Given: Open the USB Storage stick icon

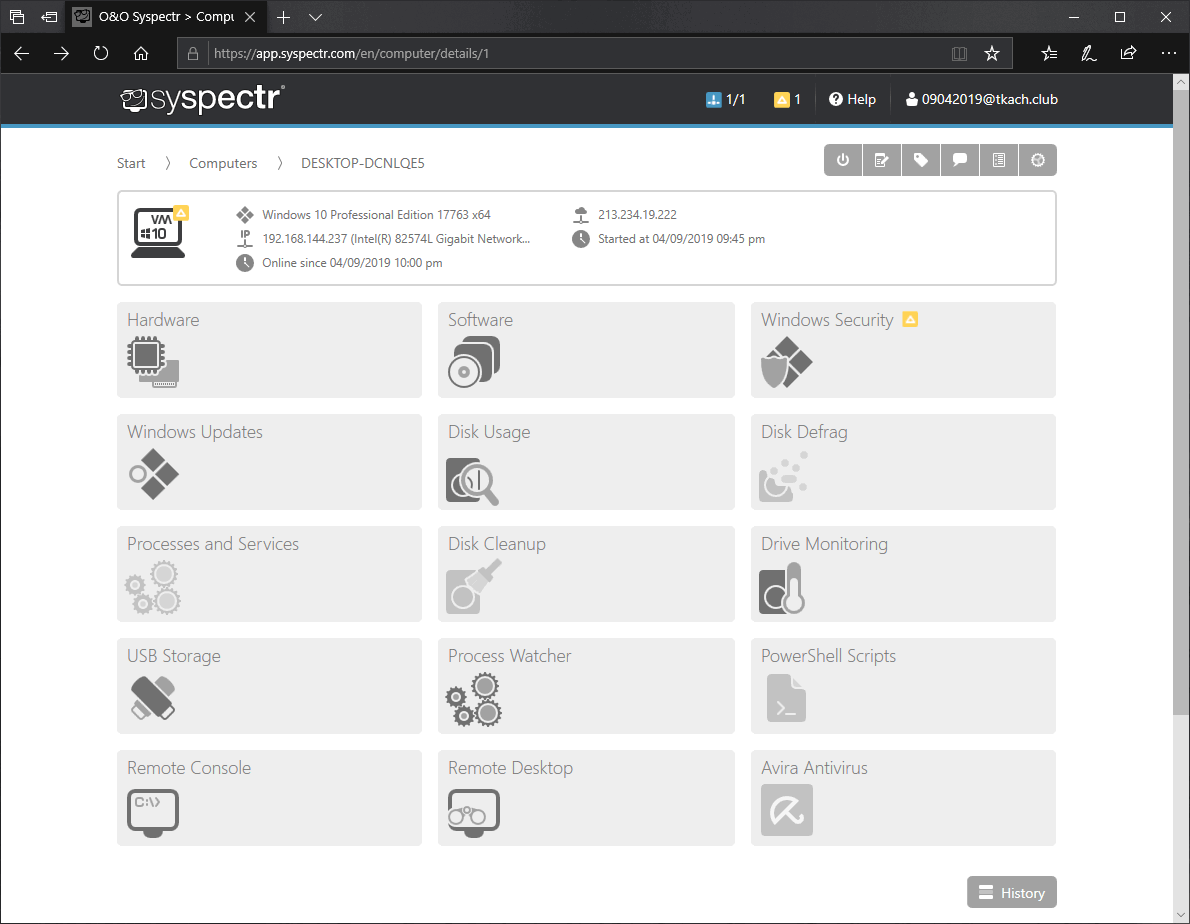Looking at the screenshot, I should (x=153, y=697).
